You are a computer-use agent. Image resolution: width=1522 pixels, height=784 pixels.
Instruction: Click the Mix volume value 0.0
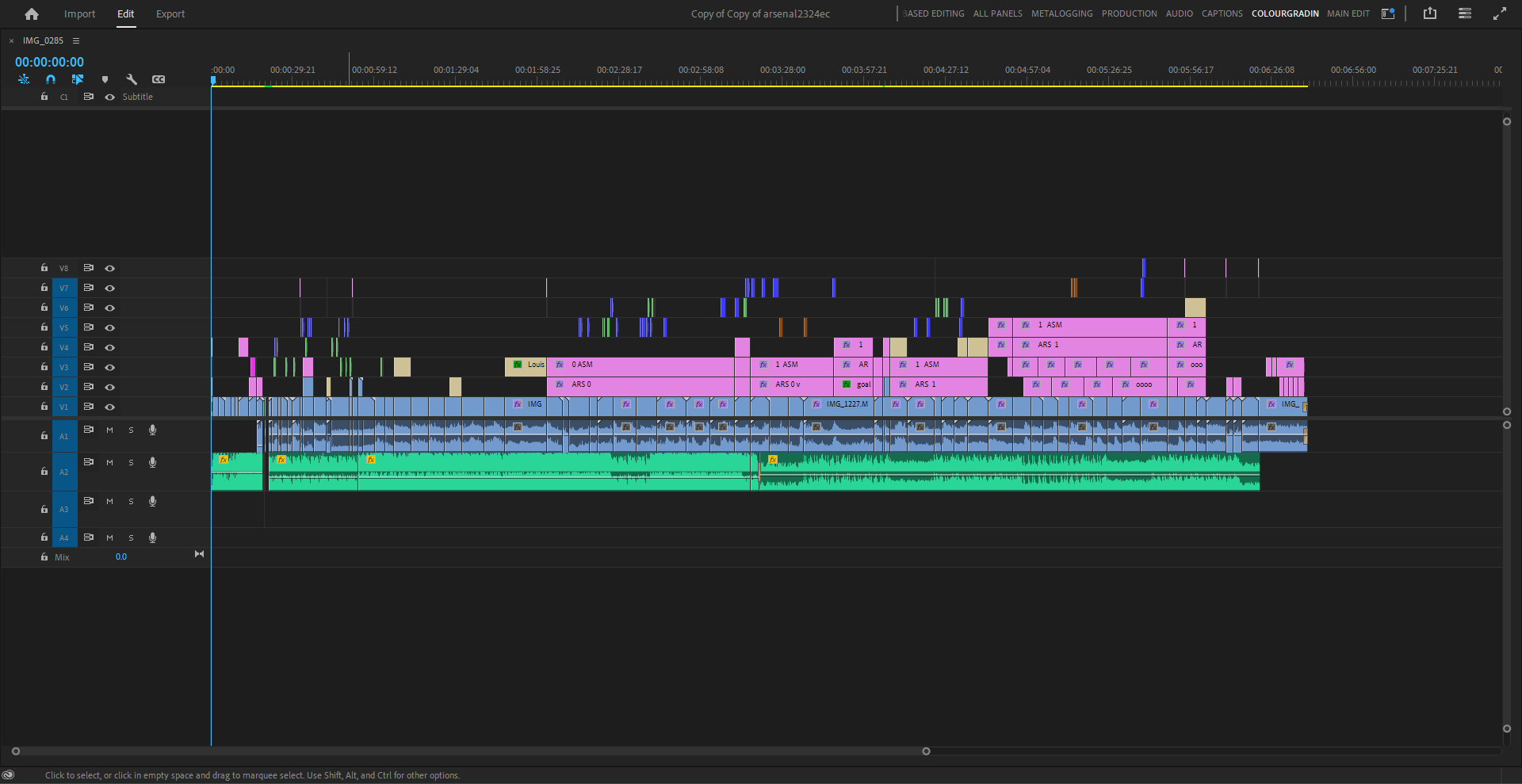(x=120, y=557)
